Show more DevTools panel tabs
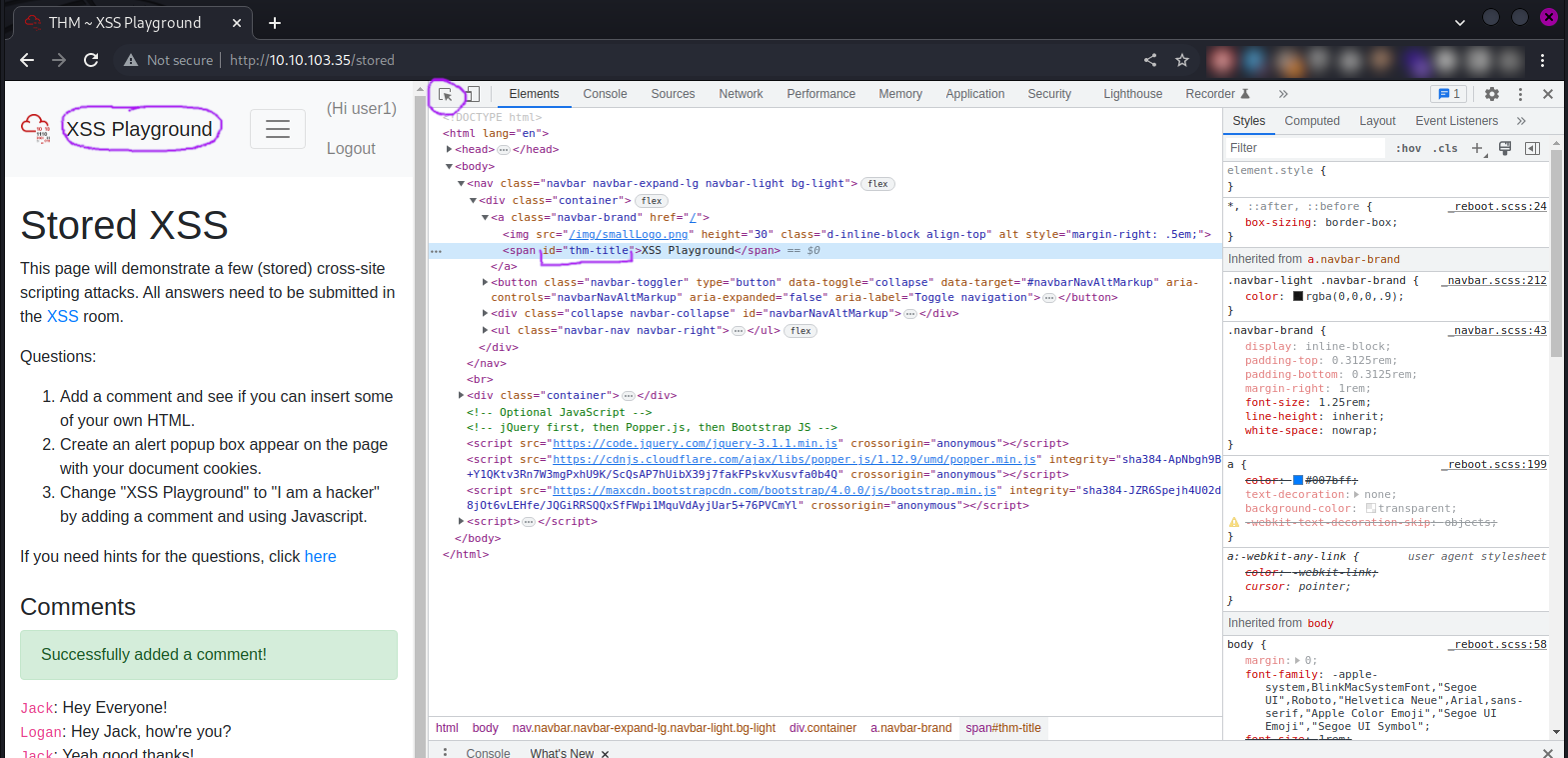This screenshot has width=1568, height=758. click(x=1283, y=94)
